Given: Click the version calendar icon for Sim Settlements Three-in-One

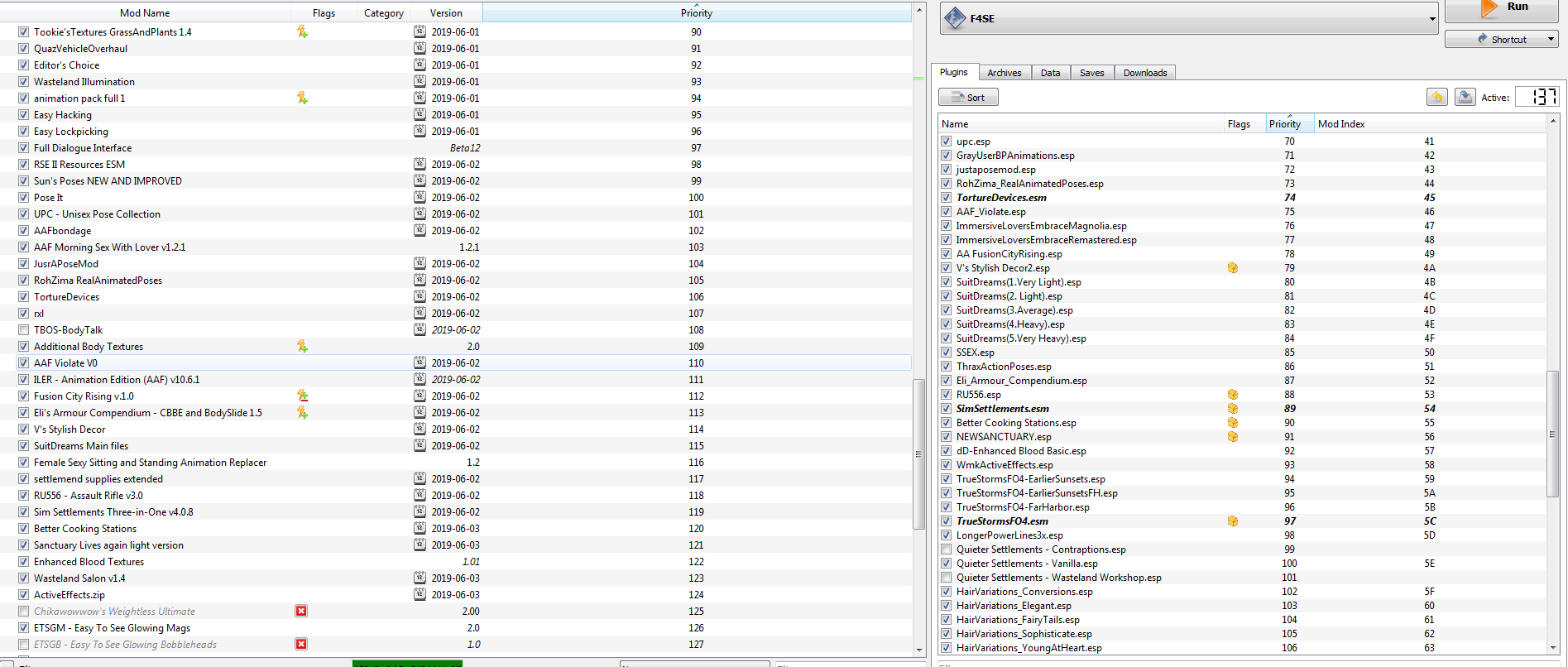Looking at the screenshot, I should pyautogui.click(x=420, y=511).
